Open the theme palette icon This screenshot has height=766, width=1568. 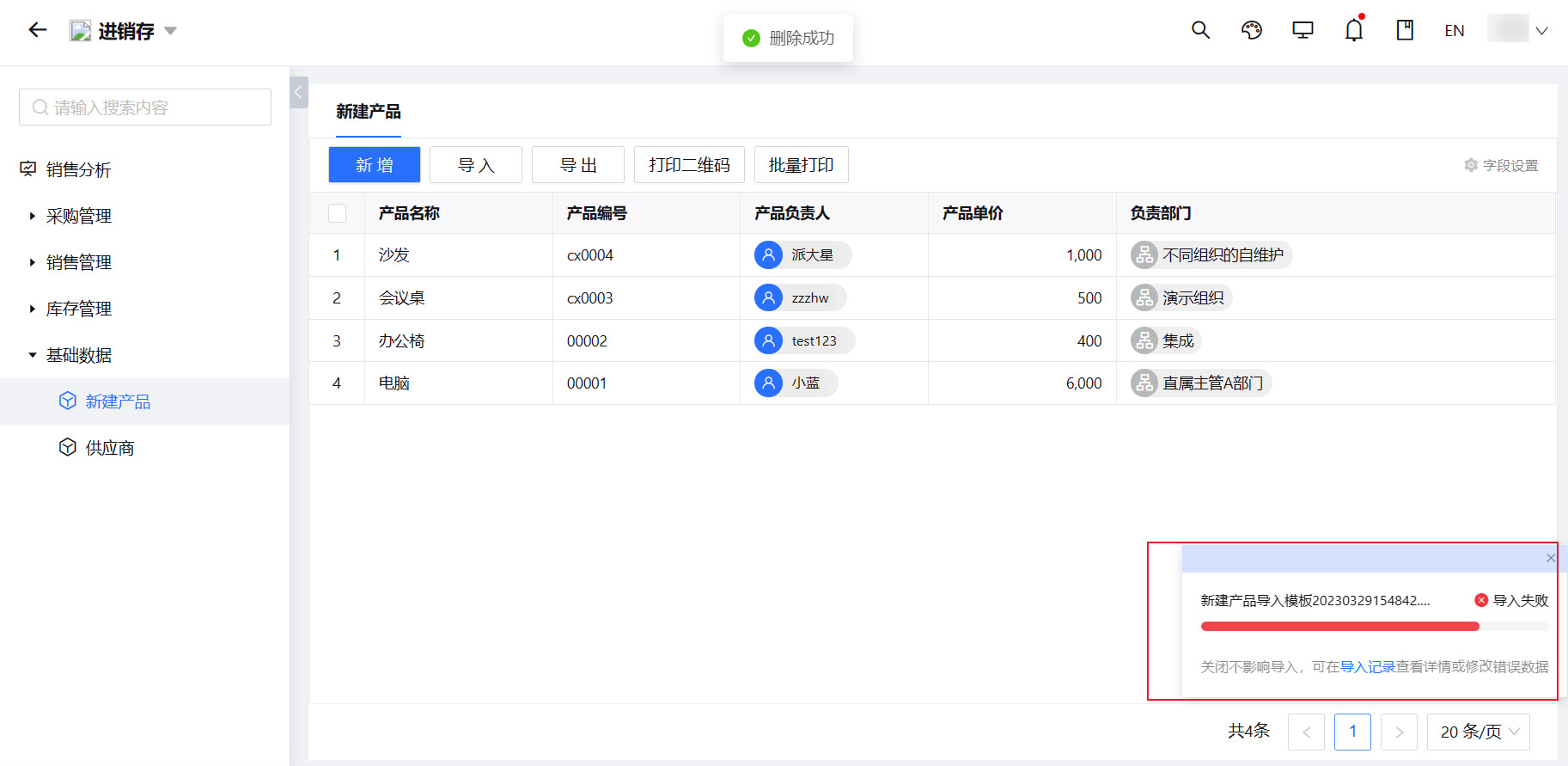1252,30
